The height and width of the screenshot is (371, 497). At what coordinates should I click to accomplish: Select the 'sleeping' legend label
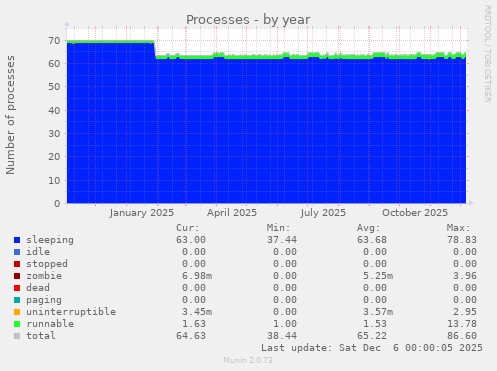pyautogui.click(x=50, y=240)
